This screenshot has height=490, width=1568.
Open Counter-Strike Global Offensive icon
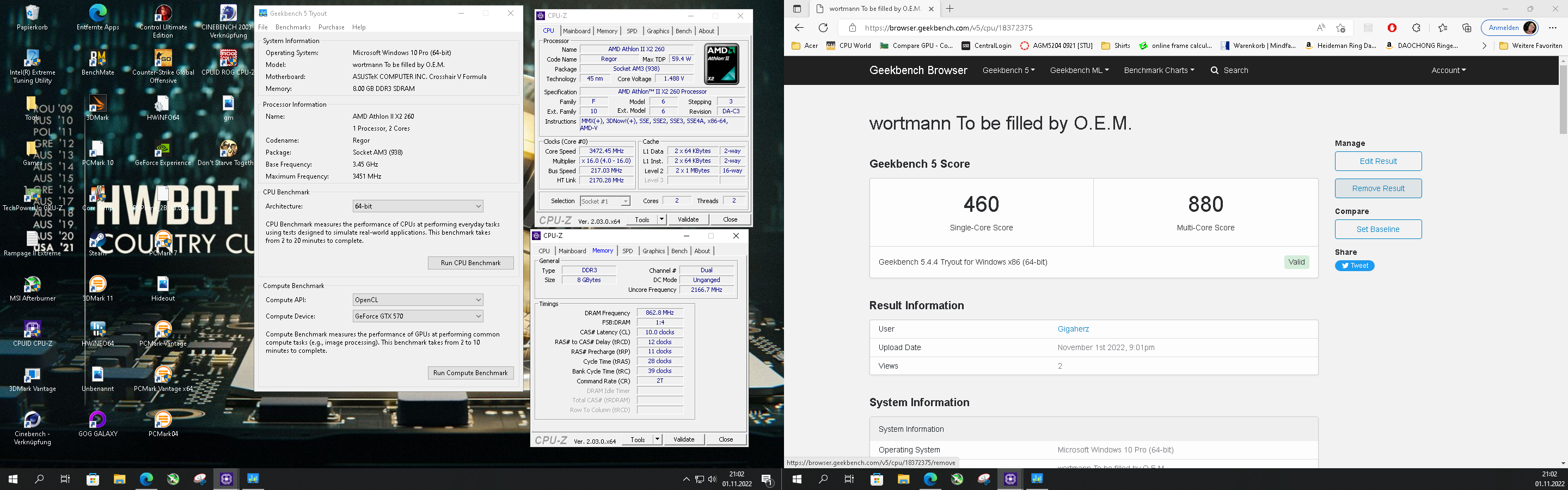click(163, 66)
